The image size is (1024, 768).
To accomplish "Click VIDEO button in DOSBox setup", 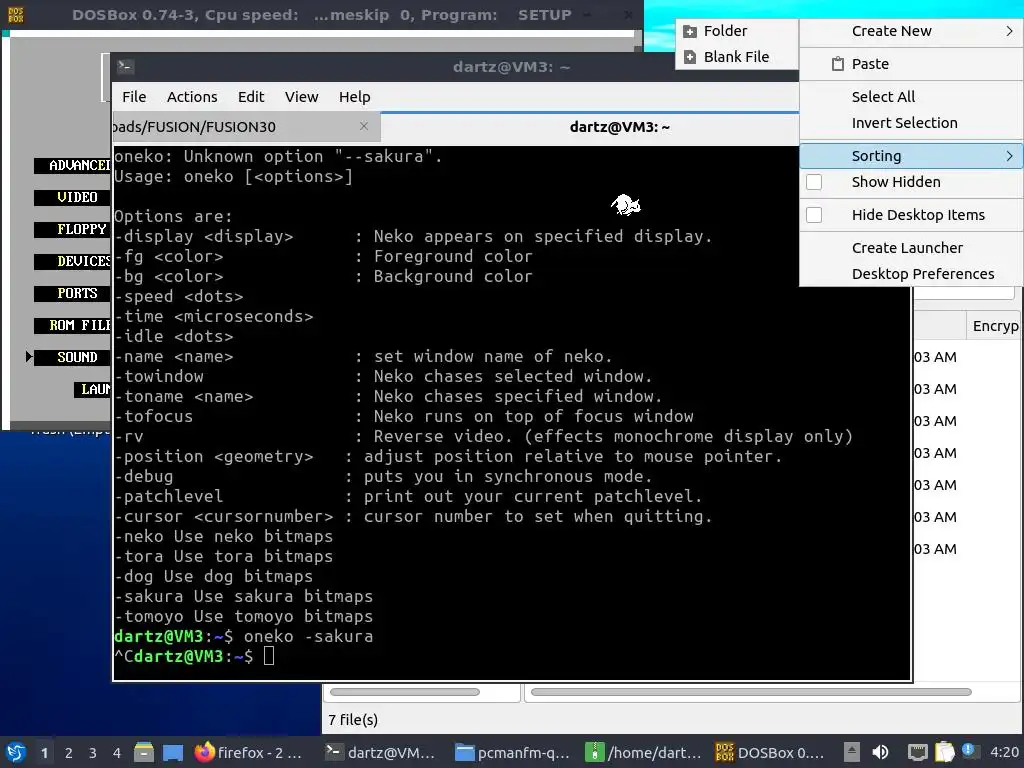I will point(72,197).
